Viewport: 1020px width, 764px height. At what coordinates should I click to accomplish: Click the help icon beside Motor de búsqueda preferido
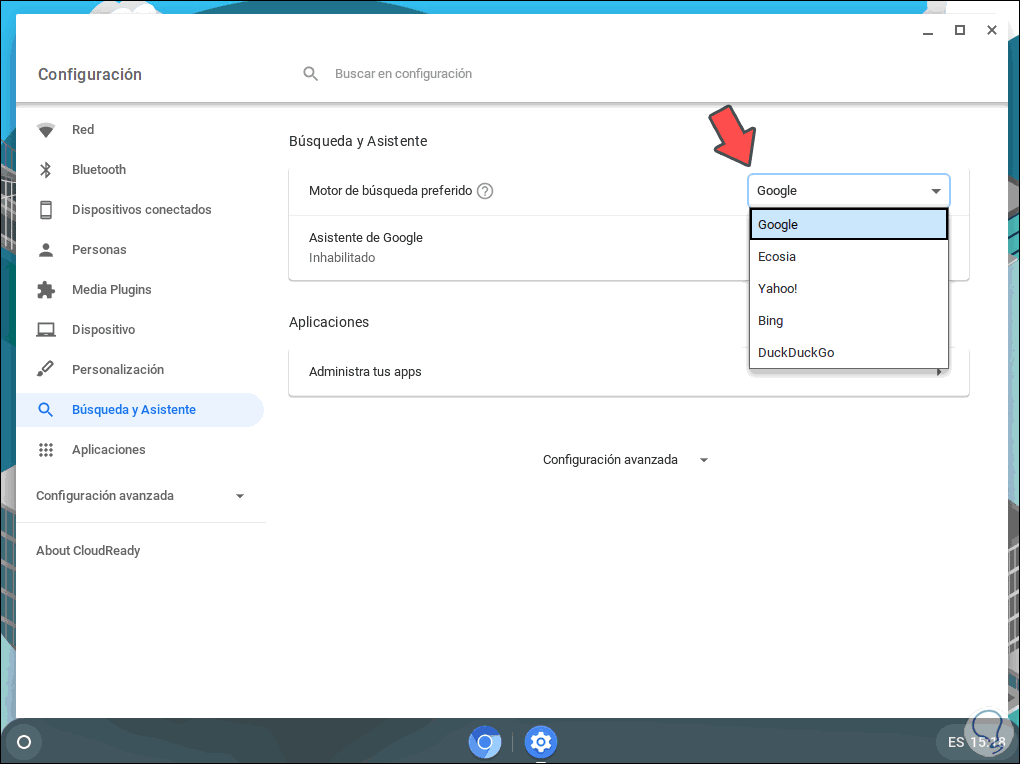tap(485, 191)
